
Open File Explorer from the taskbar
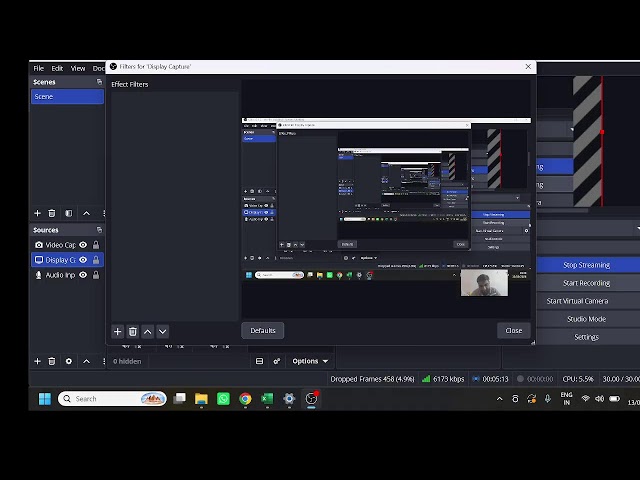(x=201, y=399)
